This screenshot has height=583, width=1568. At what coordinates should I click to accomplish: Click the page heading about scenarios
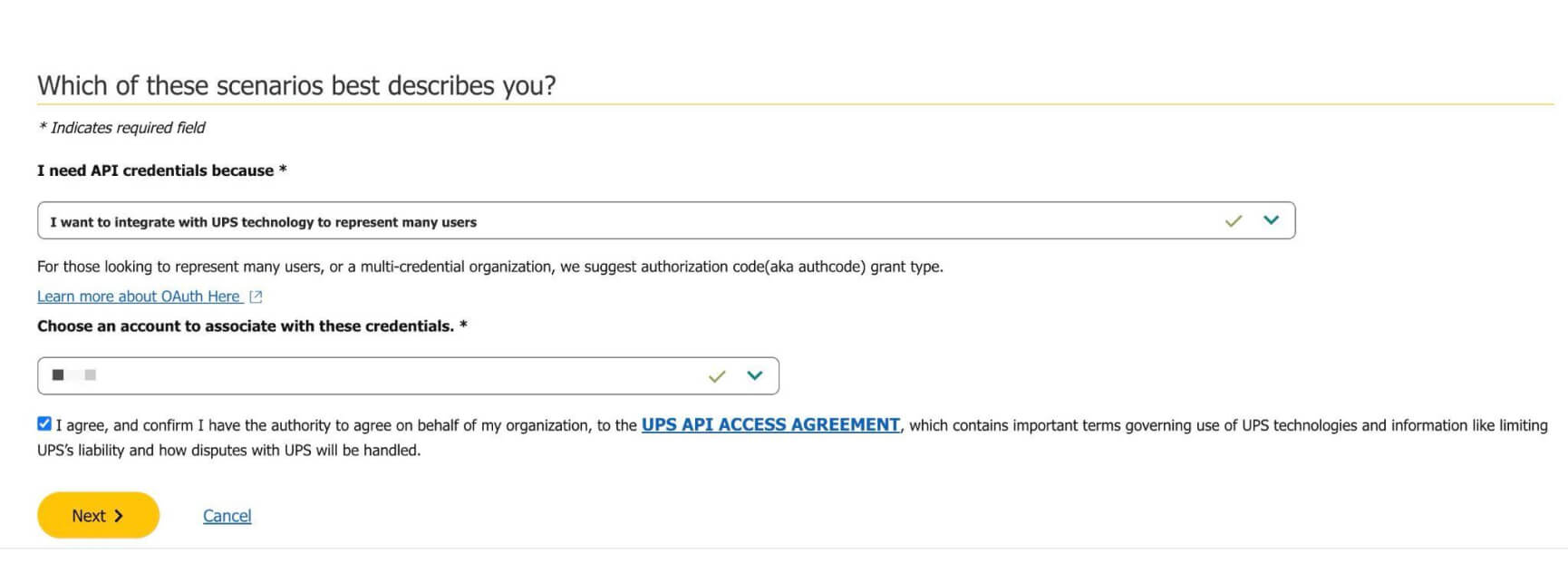click(x=296, y=85)
